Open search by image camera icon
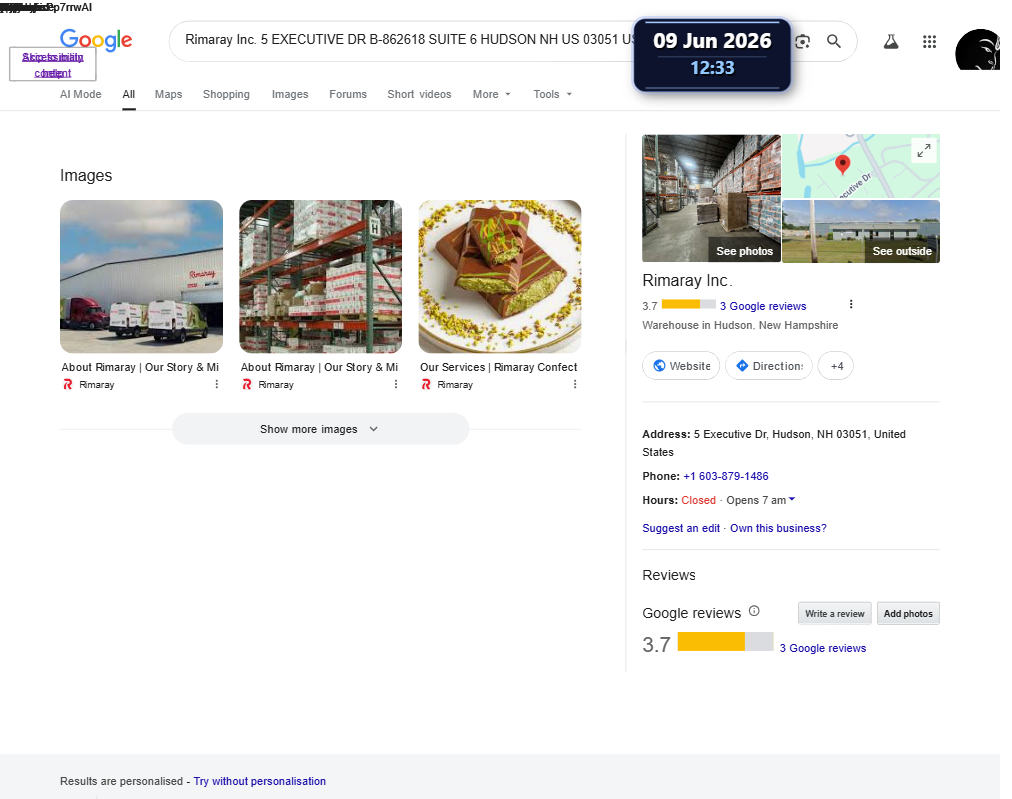 tap(802, 41)
